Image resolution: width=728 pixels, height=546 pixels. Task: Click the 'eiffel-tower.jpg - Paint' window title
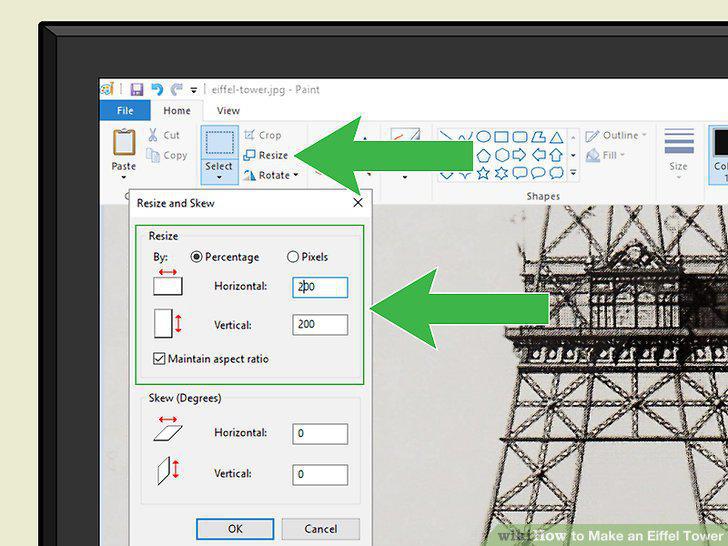pyautogui.click(x=266, y=90)
